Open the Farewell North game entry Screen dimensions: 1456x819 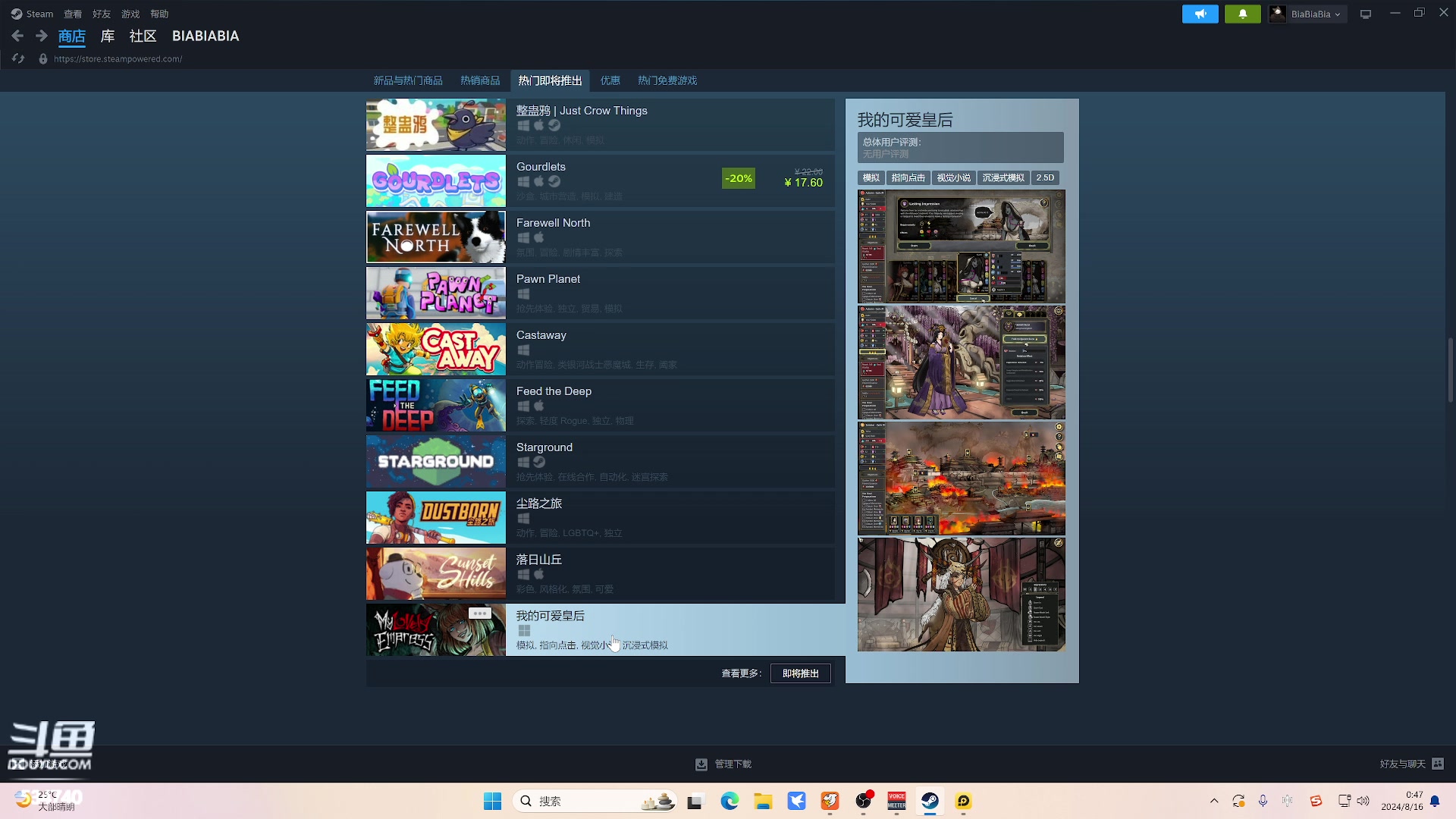(x=601, y=237)
